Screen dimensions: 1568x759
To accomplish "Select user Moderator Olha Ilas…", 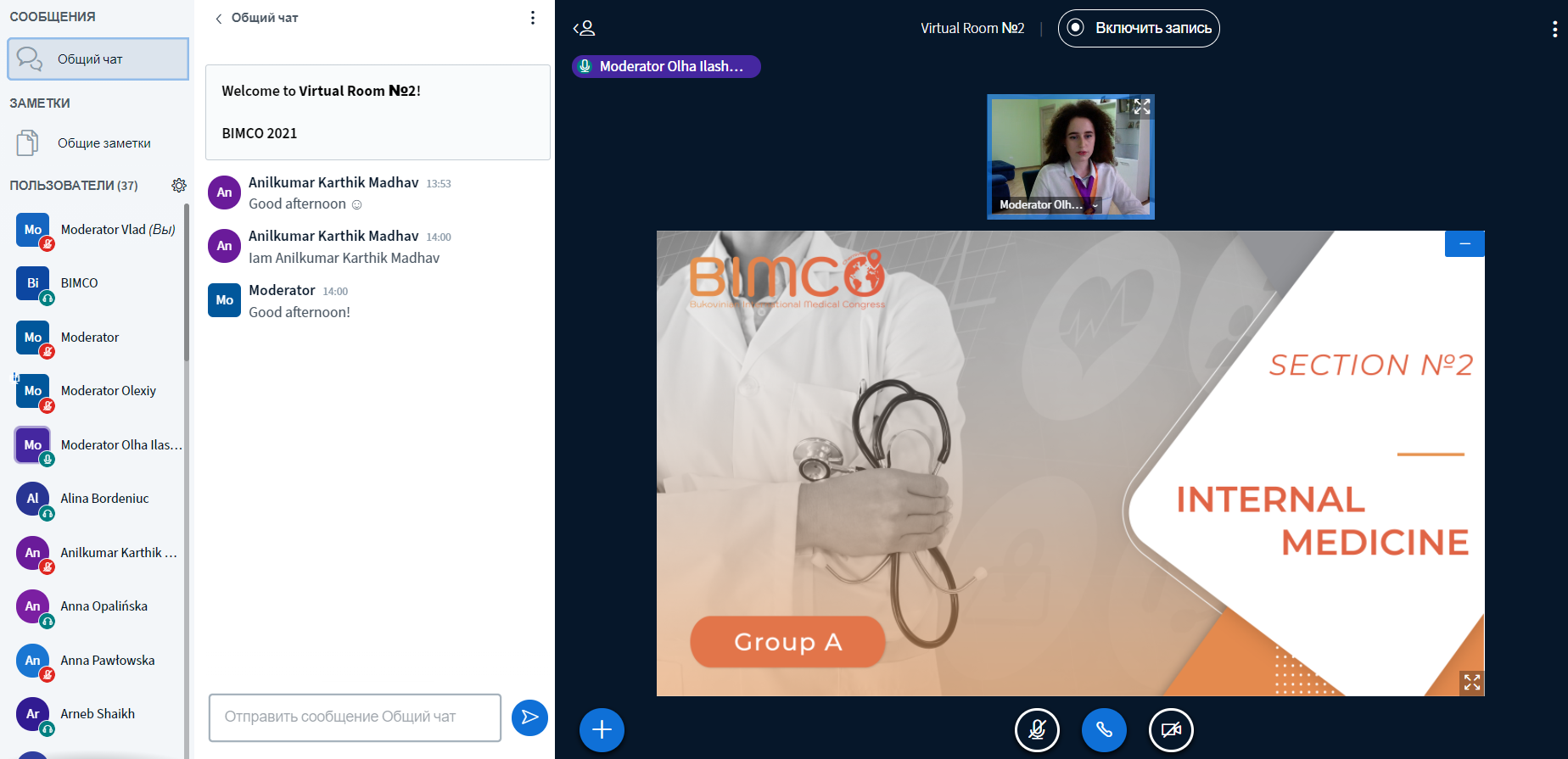I will pos(98,445).
